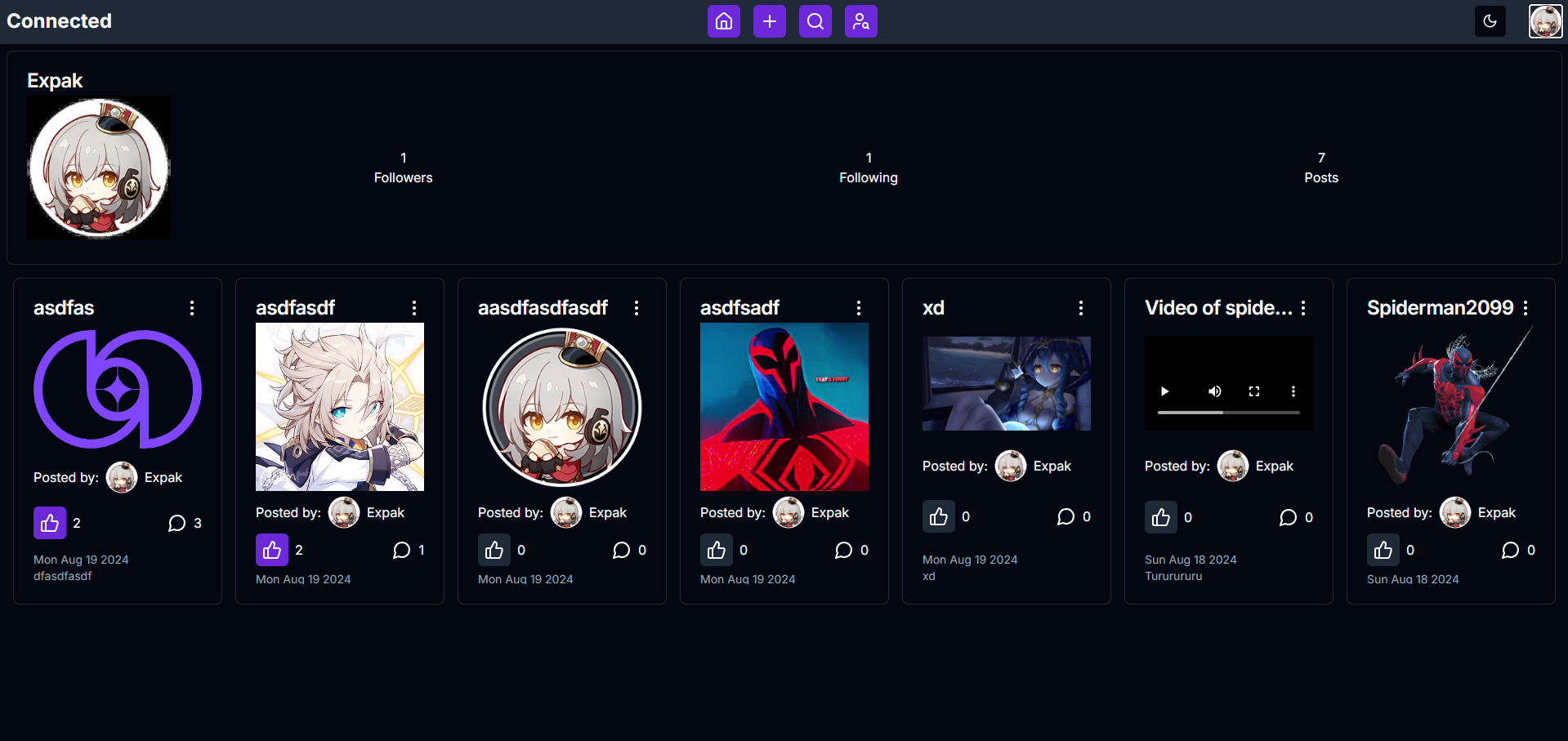Open options menu for Spiderman2099 post
Screen dimensions: 1568x741
1526,308
